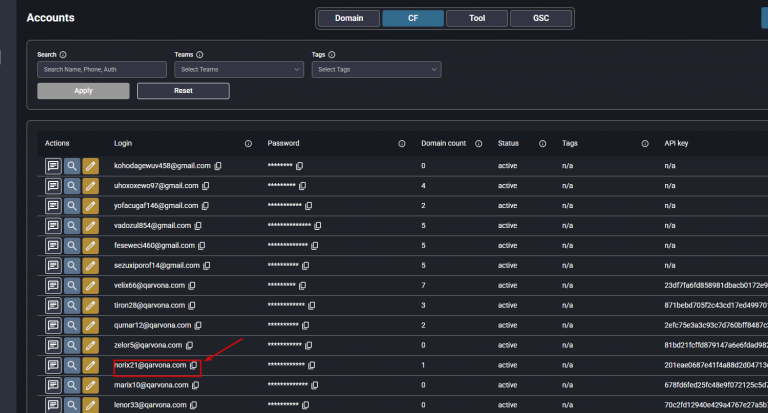Image resolution: width=768 pixels, height=413 pixels.
Task: Edit the kohodagewuv458@gmail.com account
Action: [91, 166]
